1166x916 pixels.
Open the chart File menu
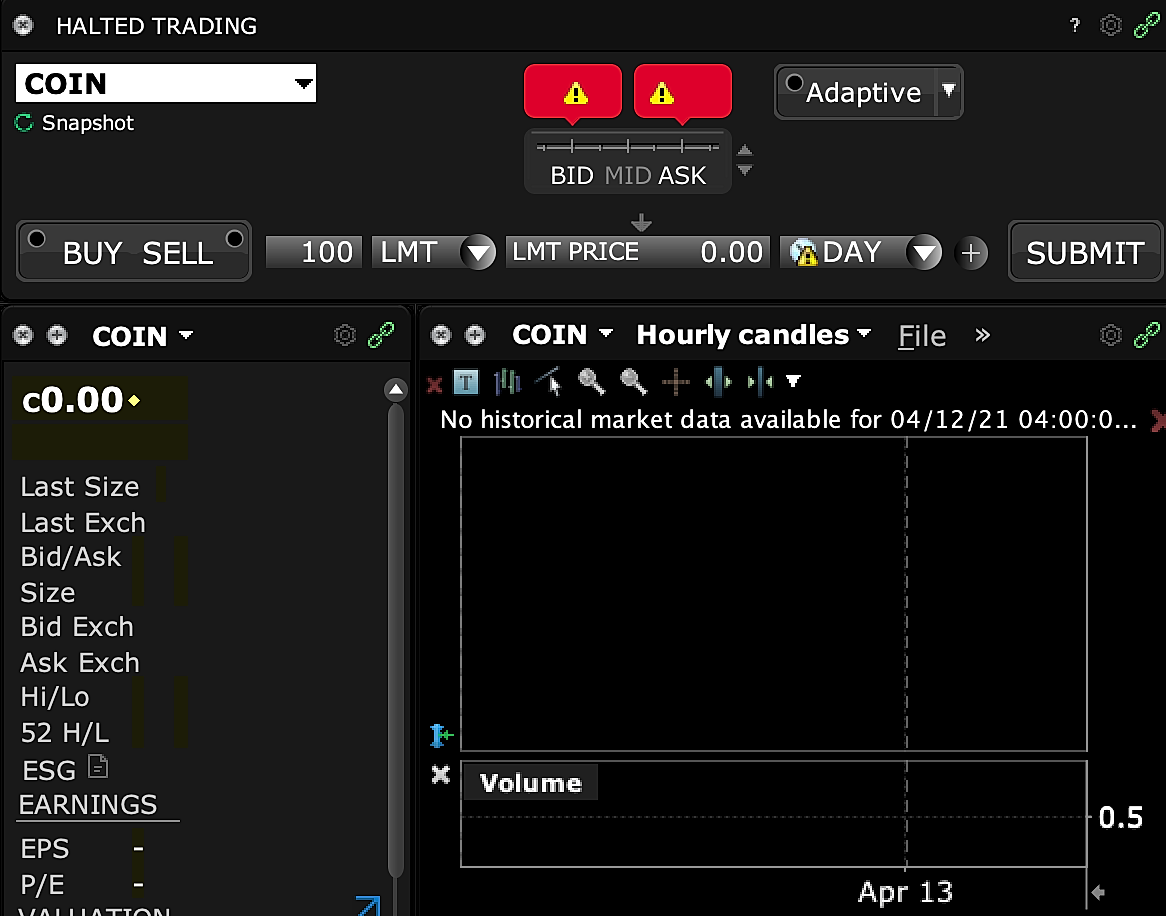point(922,336)
